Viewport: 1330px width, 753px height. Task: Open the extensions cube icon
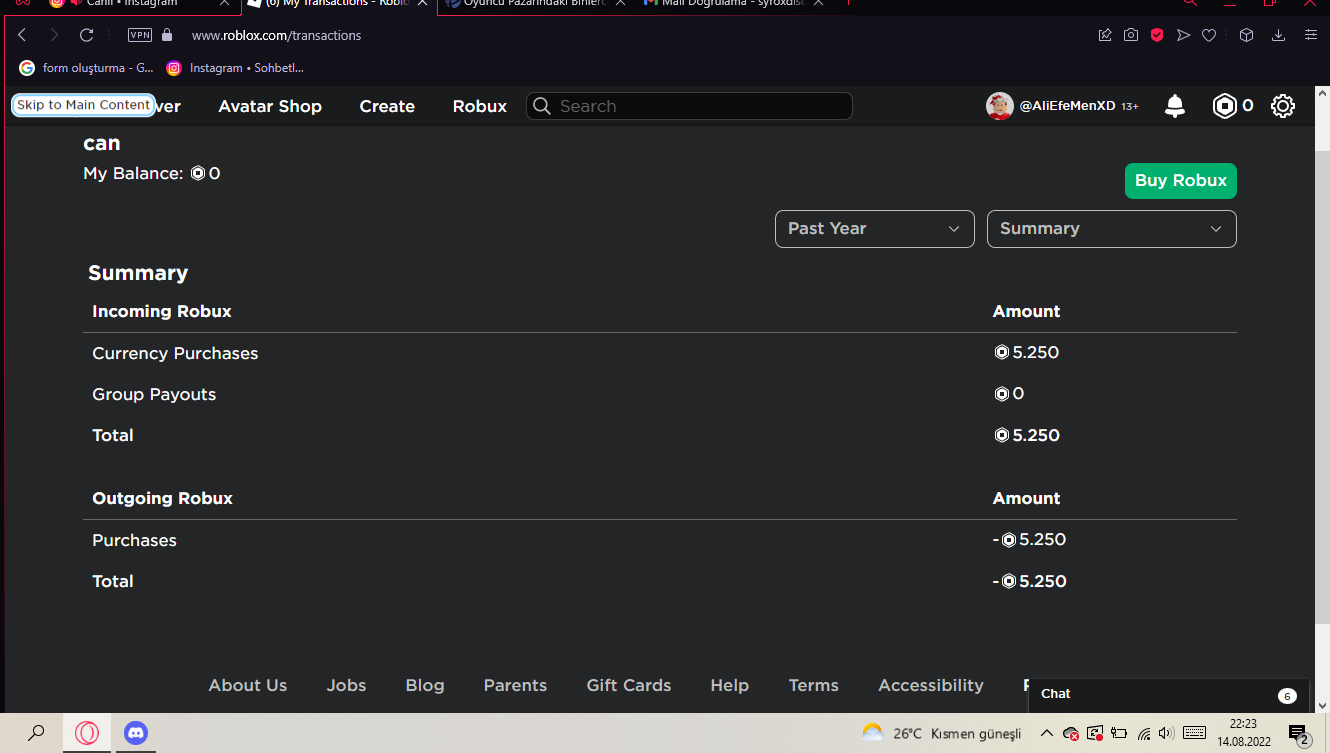1246,35
